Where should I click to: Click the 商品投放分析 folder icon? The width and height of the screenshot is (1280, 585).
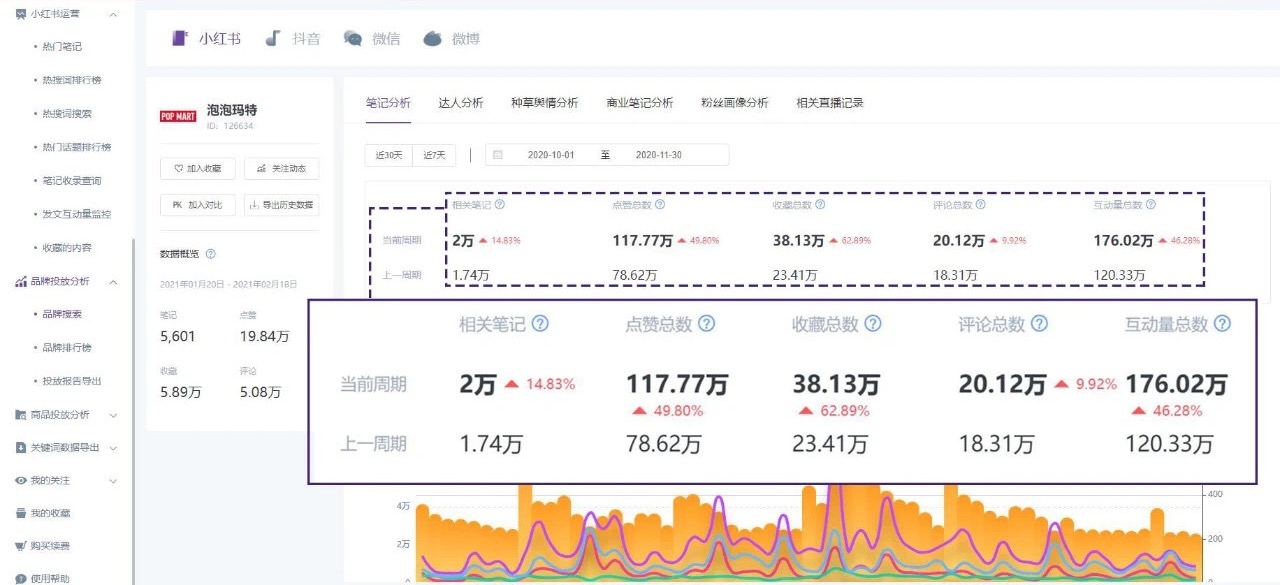(x=21, y=415)
